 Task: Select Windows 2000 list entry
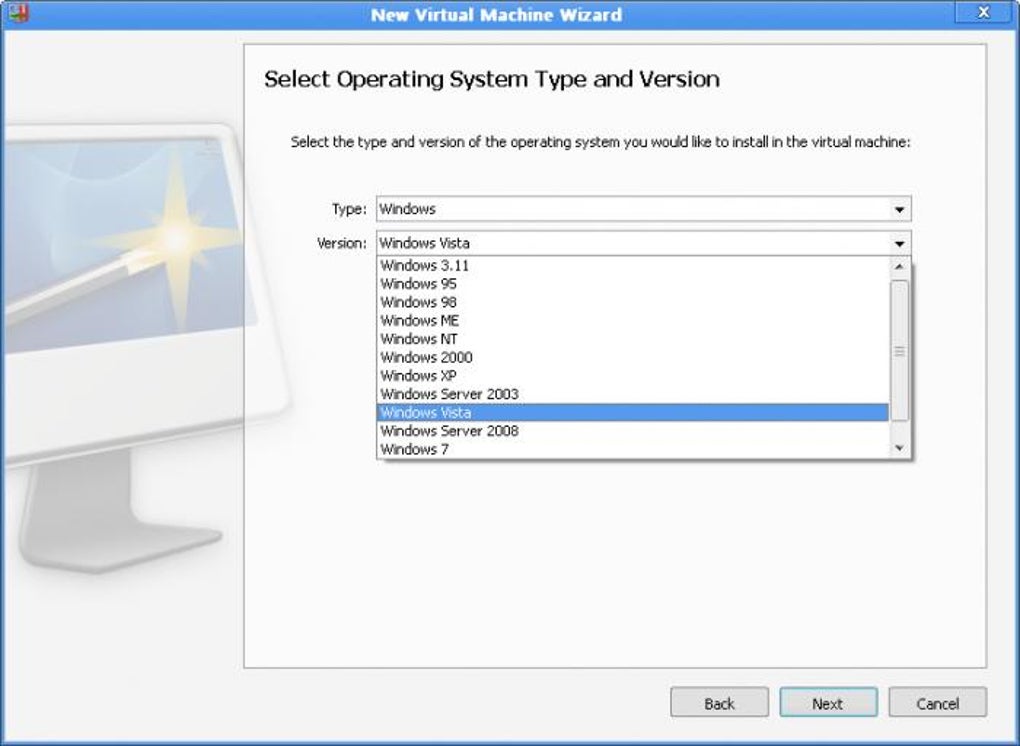pos(632,357)
